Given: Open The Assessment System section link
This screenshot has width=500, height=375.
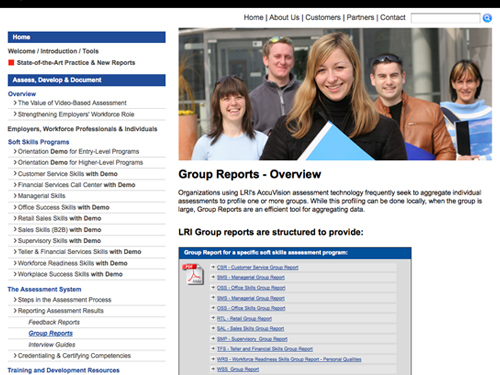Looking at the screenshot, I should pos(45,289).
